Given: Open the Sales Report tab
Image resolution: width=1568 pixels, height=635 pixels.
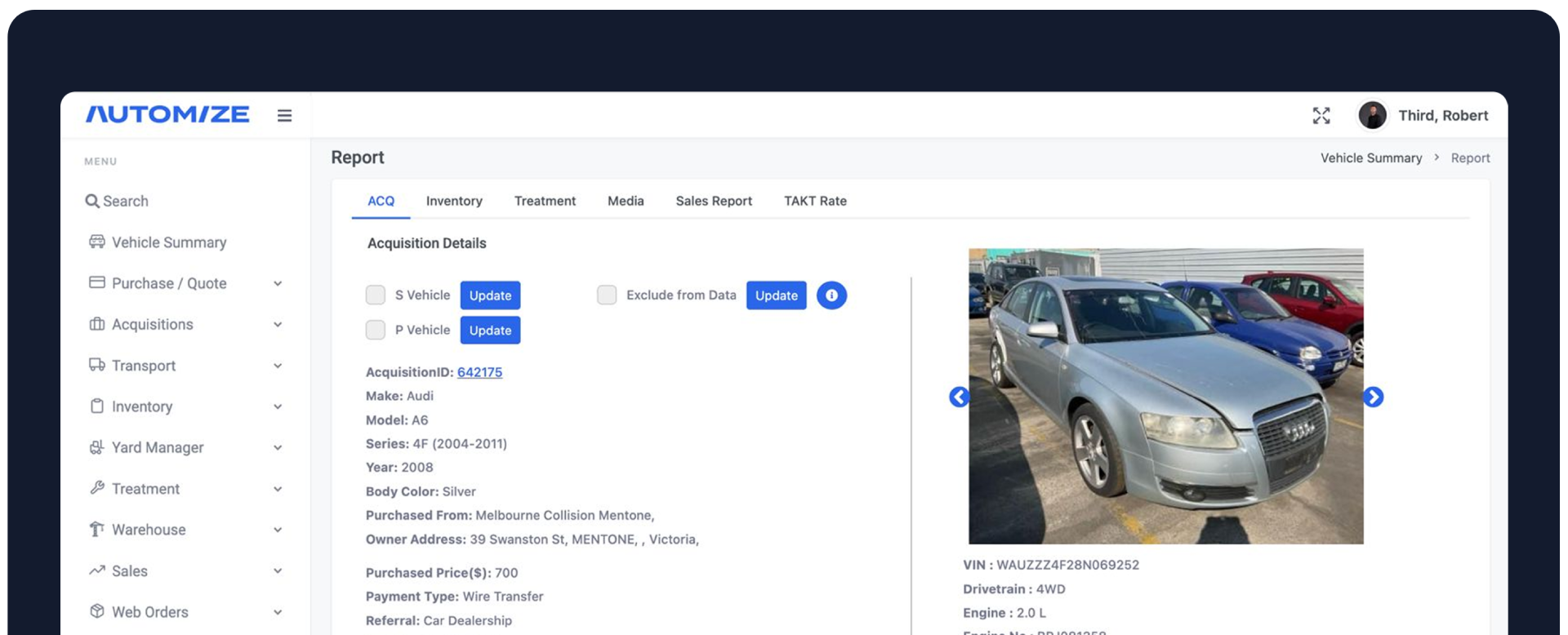Looking at the screenshot, I should tap(714, 201).
